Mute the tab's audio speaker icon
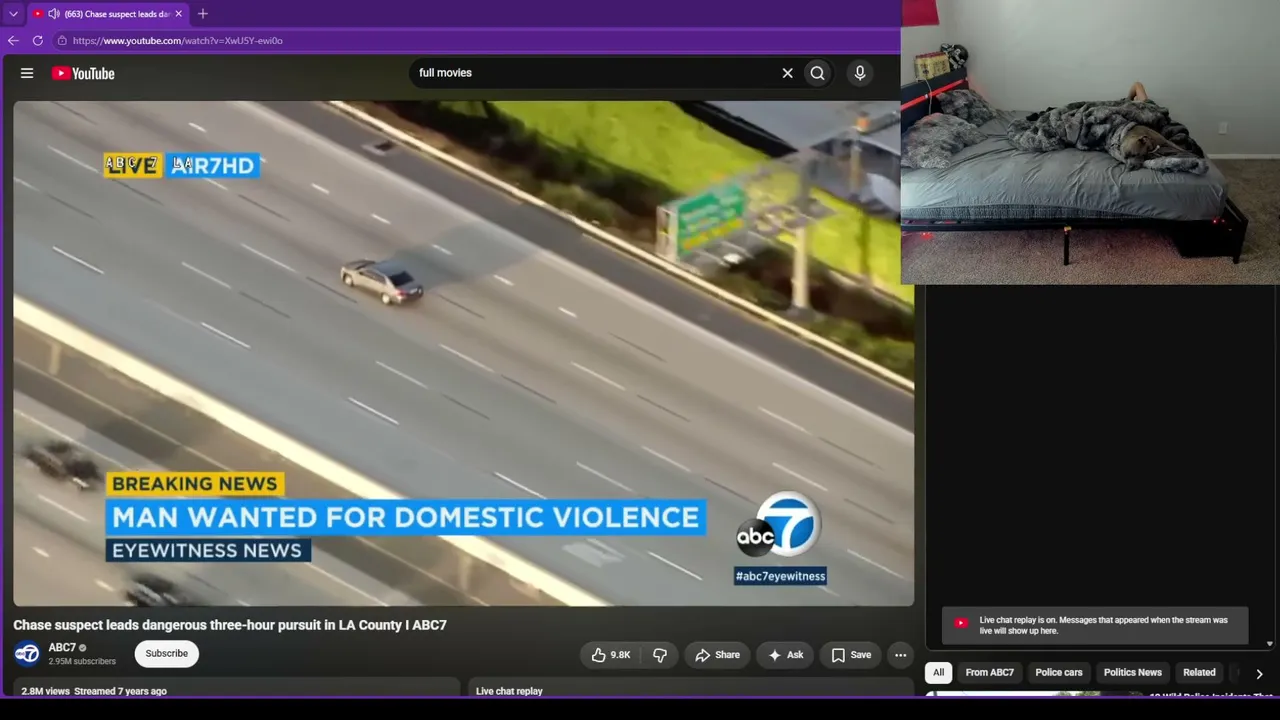This screenshot has width=1280, height=720. [x=53, y=14]
